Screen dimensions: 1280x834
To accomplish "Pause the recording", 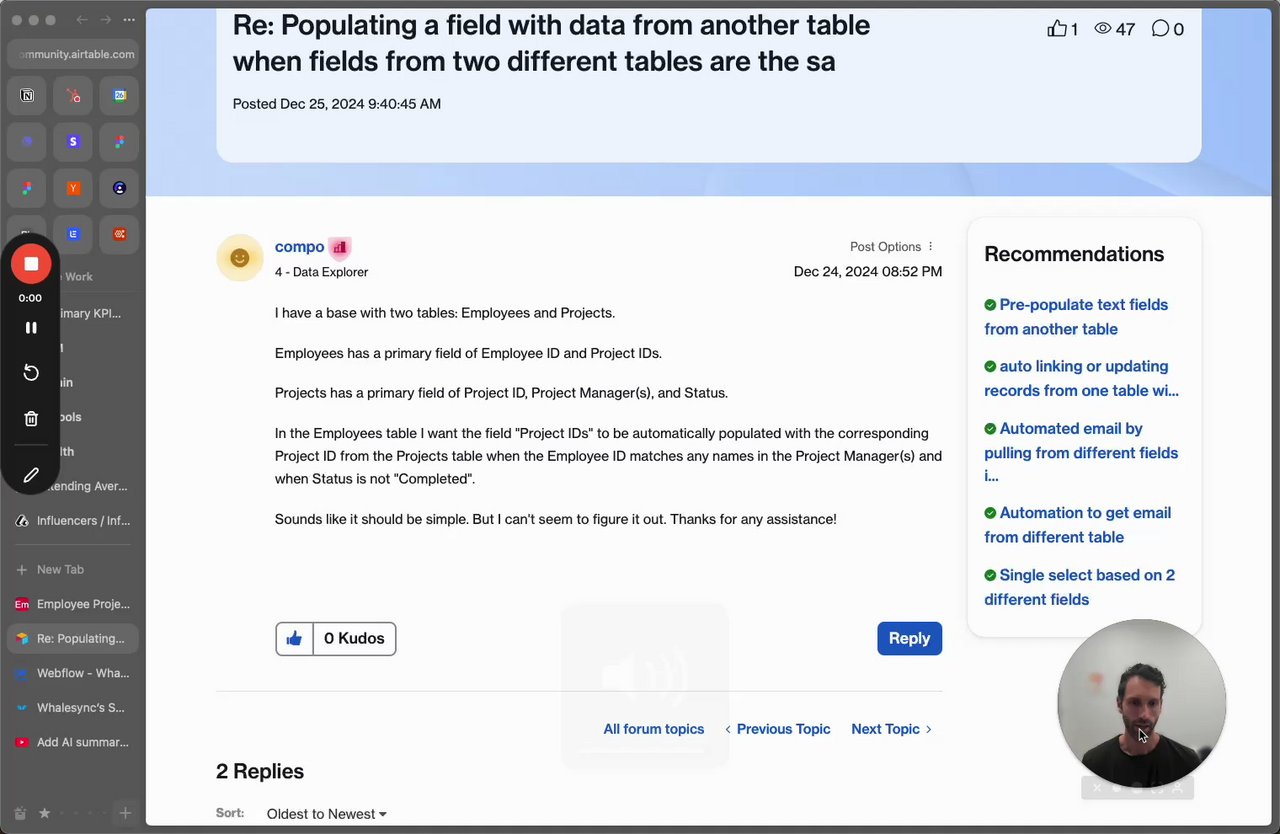I will [31, 328].
